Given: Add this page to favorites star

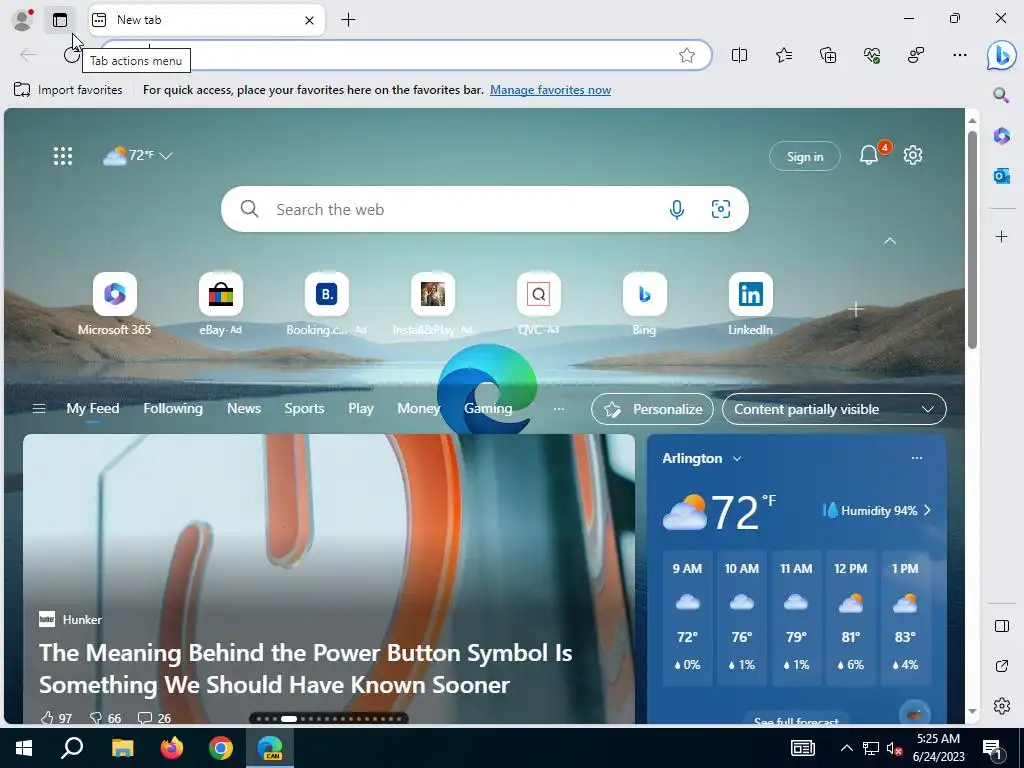Looking at the screenshot, I should 687,56.
